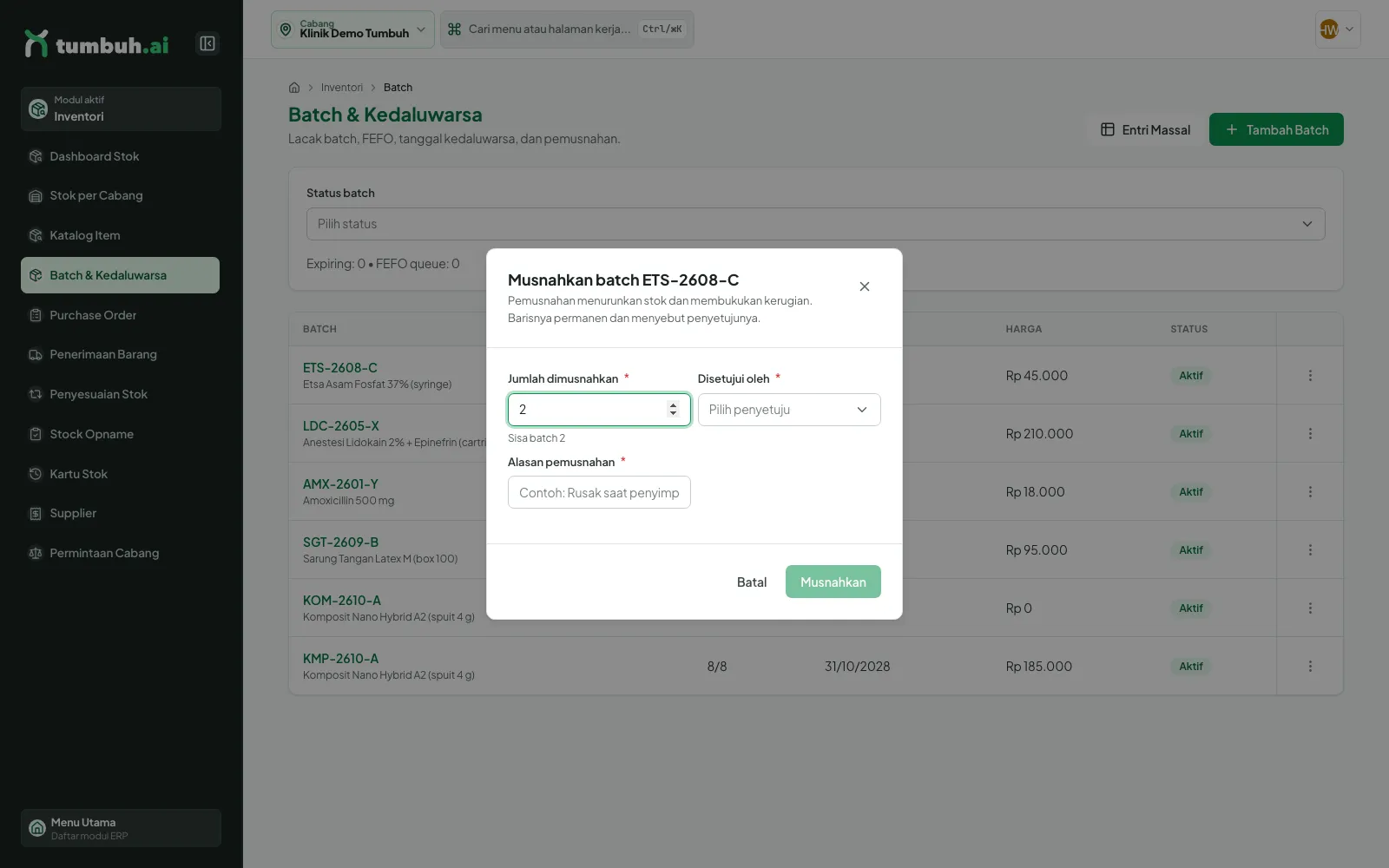Open Entri Massal
1389x868 pixels.
[1145, 129]
